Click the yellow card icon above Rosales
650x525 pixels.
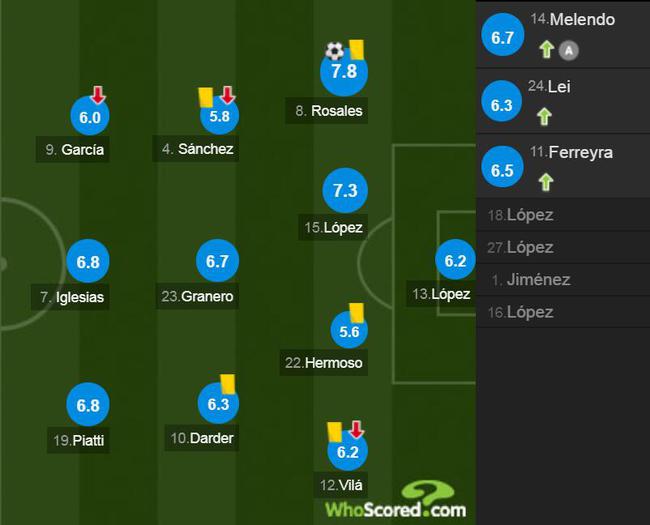pyautogui.click(x=356, y=49)
